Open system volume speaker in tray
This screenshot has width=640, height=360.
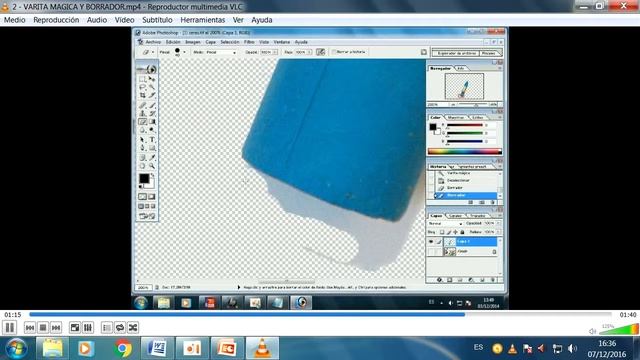point(572,348)
